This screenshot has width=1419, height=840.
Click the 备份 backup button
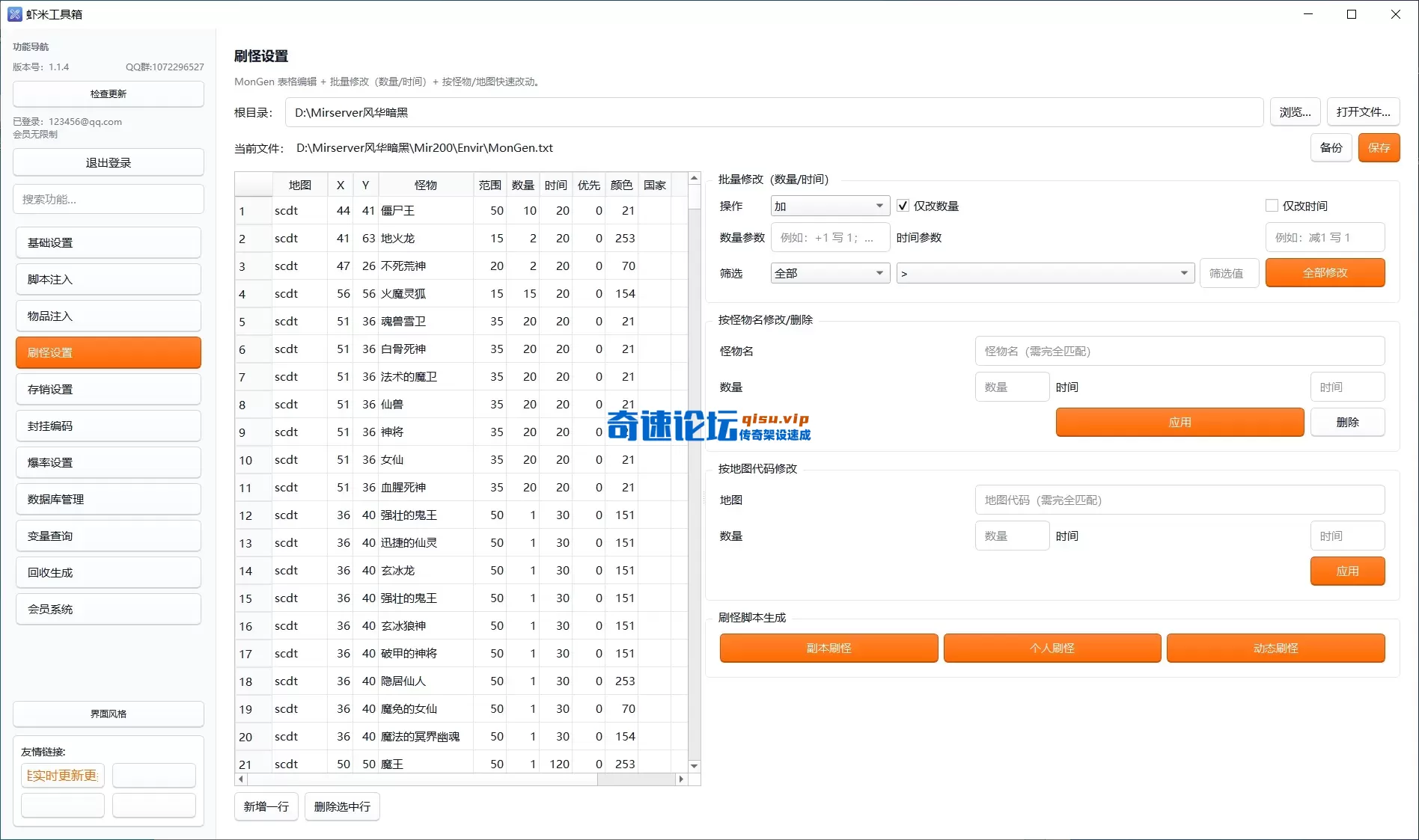[1331, 147]
